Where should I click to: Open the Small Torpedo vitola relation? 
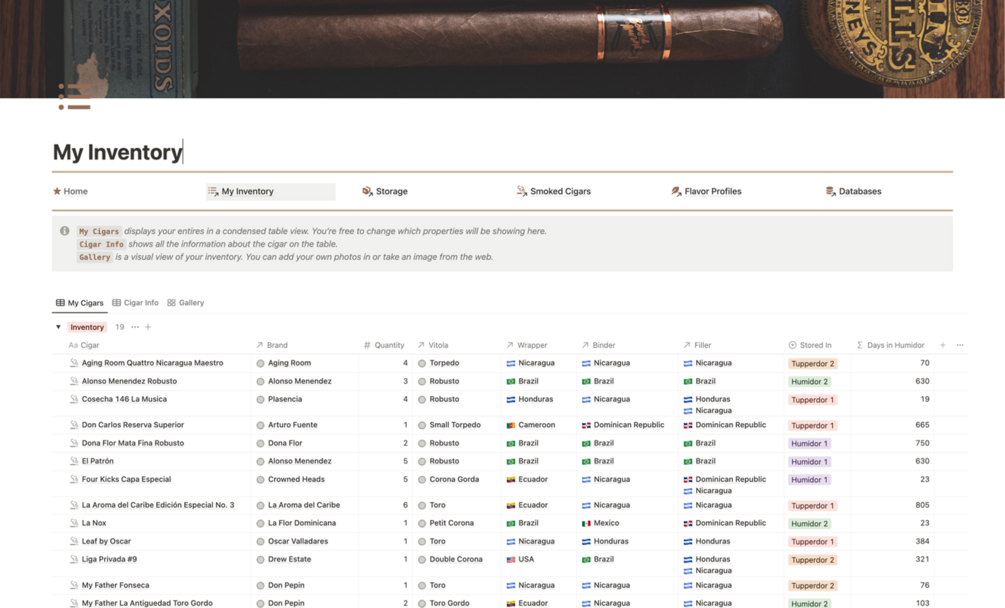449,424
